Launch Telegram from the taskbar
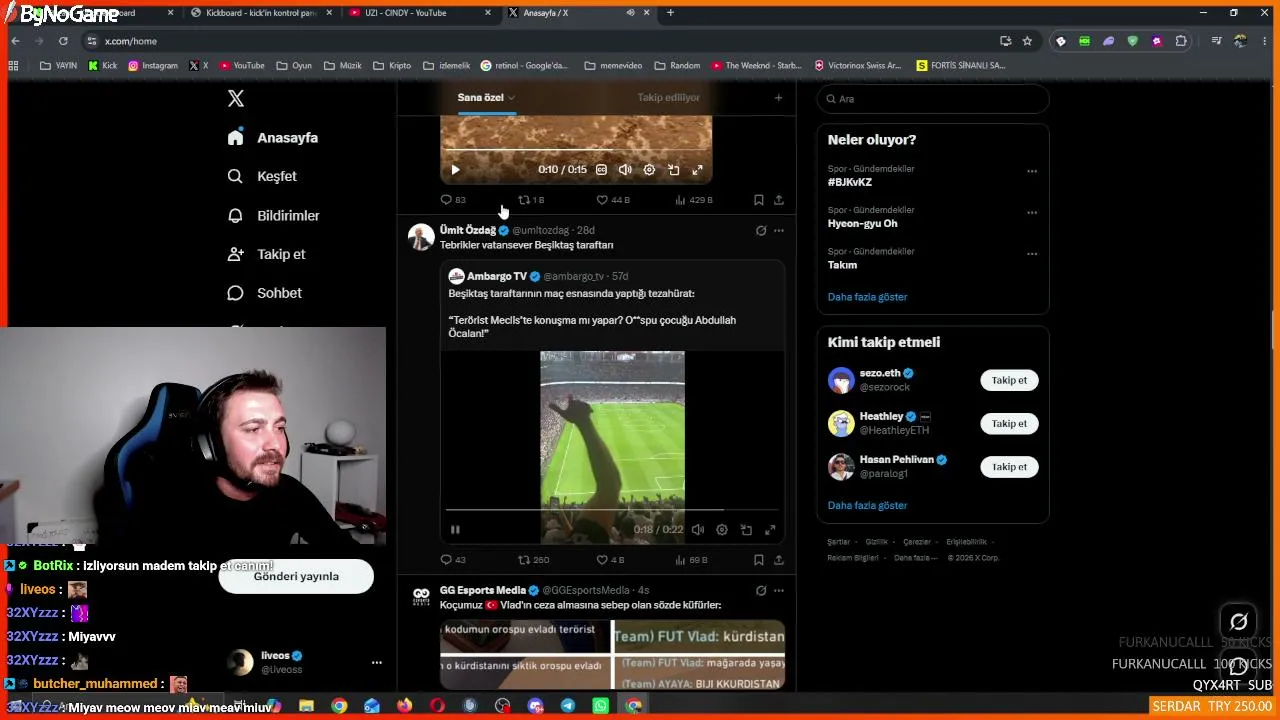The height and width of the screenshot is (720, 1280). (568, 706)
